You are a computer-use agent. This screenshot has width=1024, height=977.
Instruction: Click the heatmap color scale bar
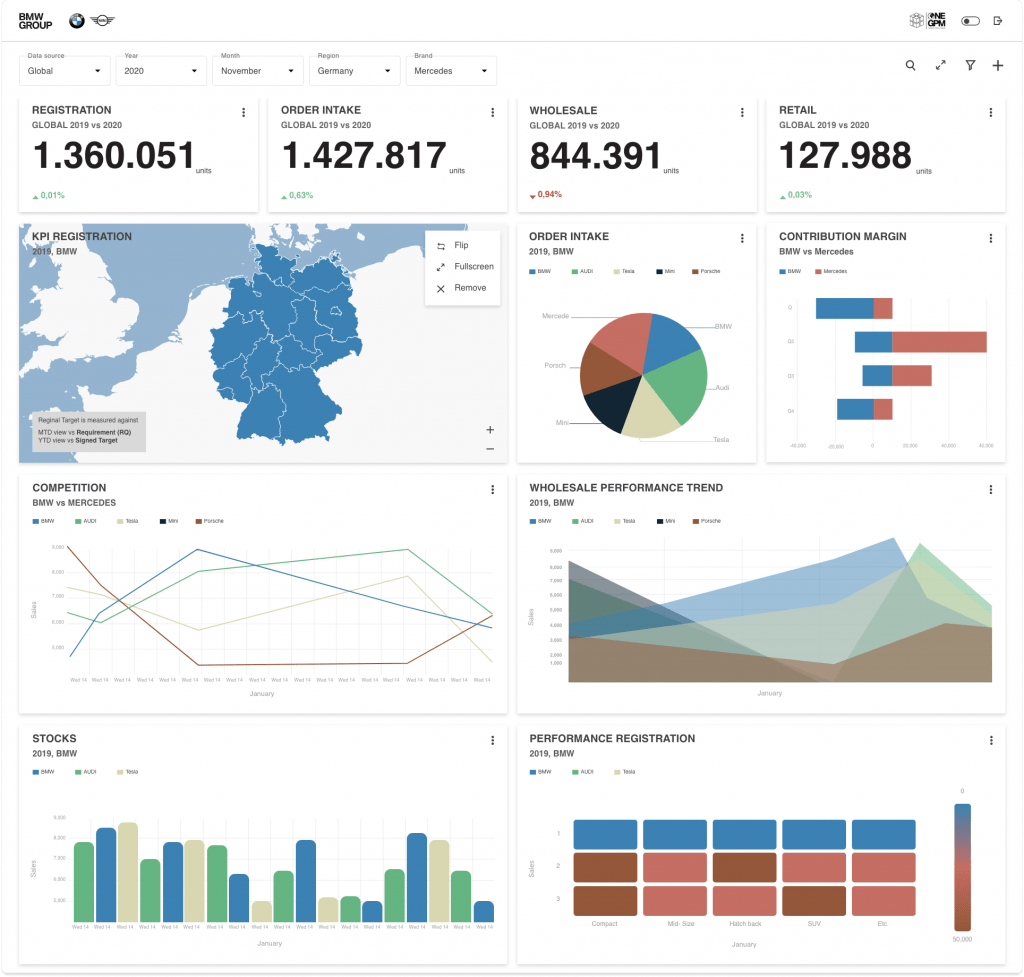coord(962,867)
